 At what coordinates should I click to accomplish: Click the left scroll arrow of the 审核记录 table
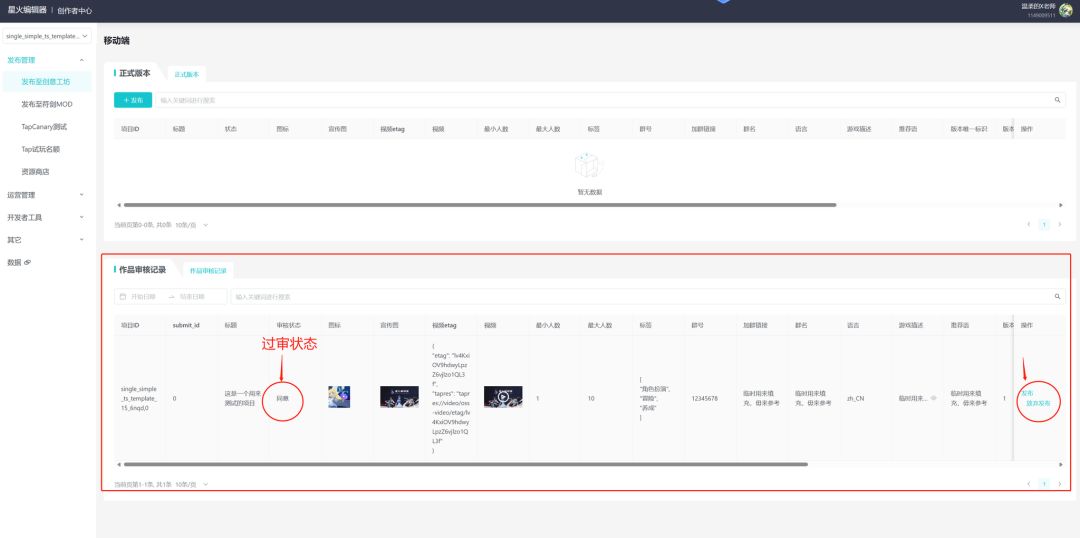(118, 464)
